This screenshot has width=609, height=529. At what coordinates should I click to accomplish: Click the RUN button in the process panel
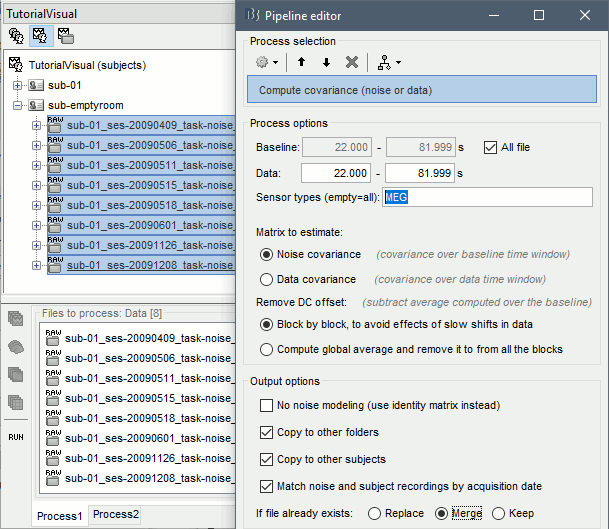click(x=16, y=437)
